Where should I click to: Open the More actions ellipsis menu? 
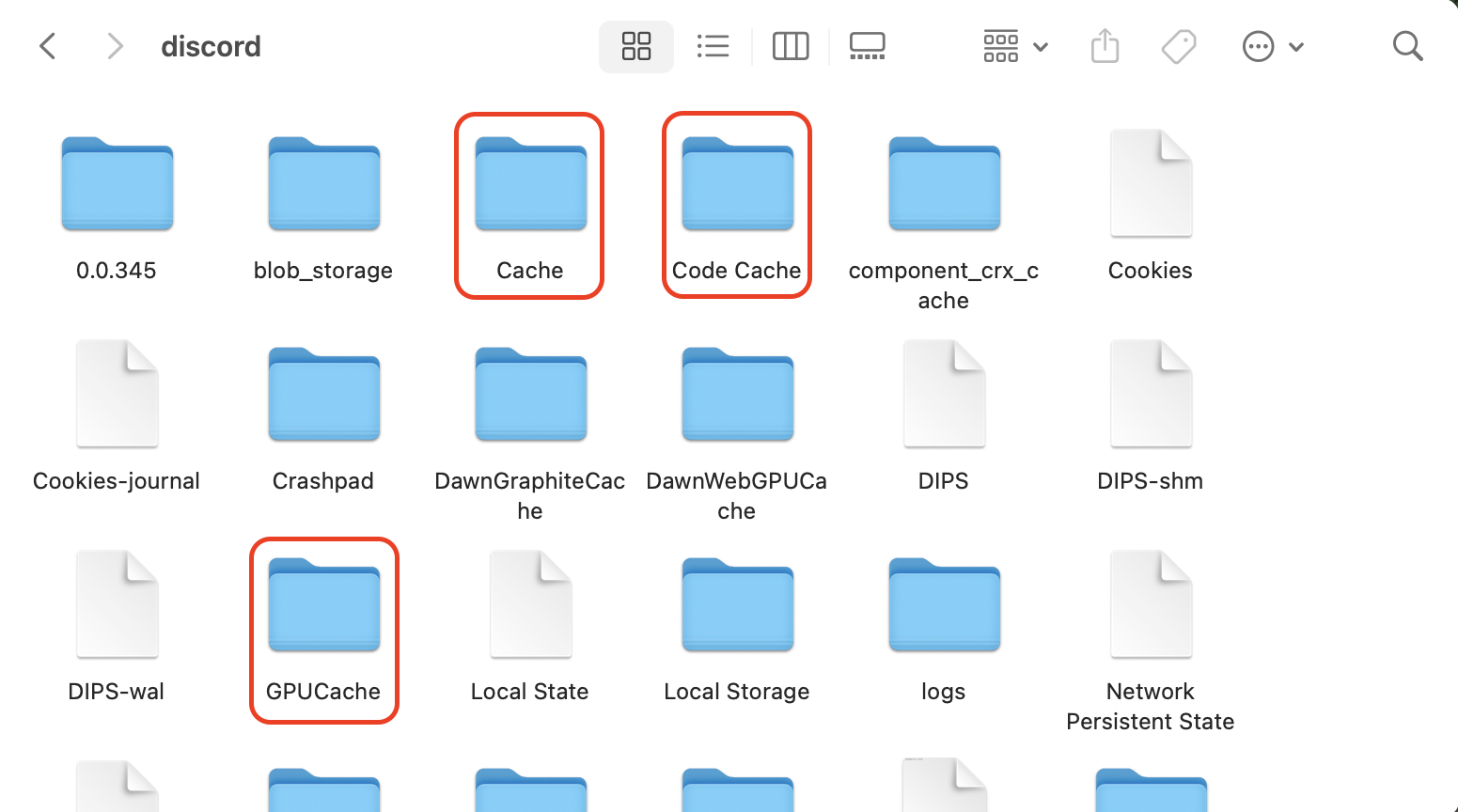[1257, 45]
